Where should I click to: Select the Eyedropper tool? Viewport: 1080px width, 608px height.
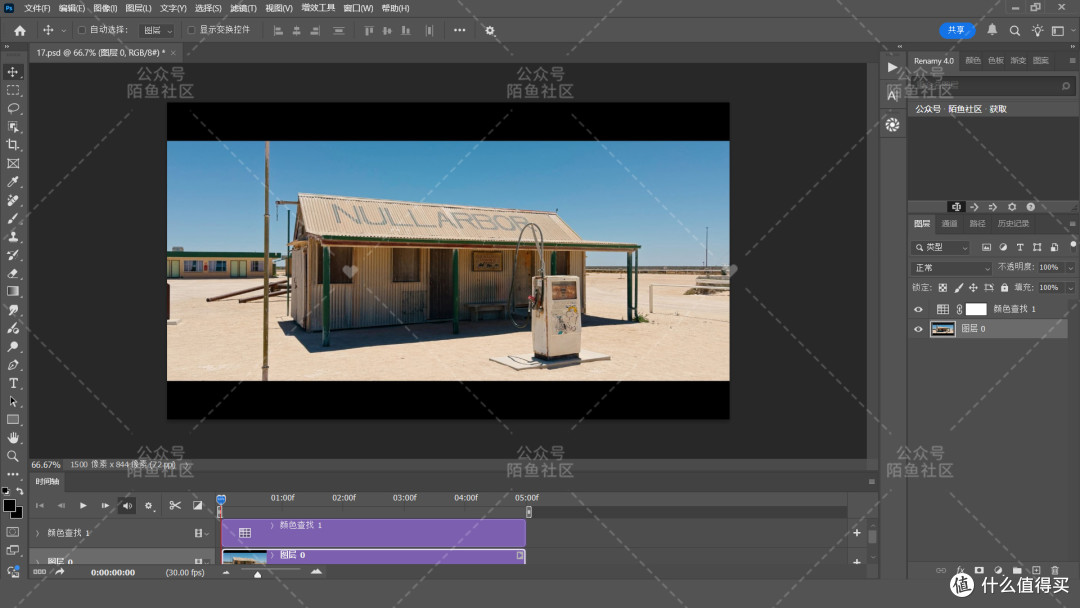(13, 181)
